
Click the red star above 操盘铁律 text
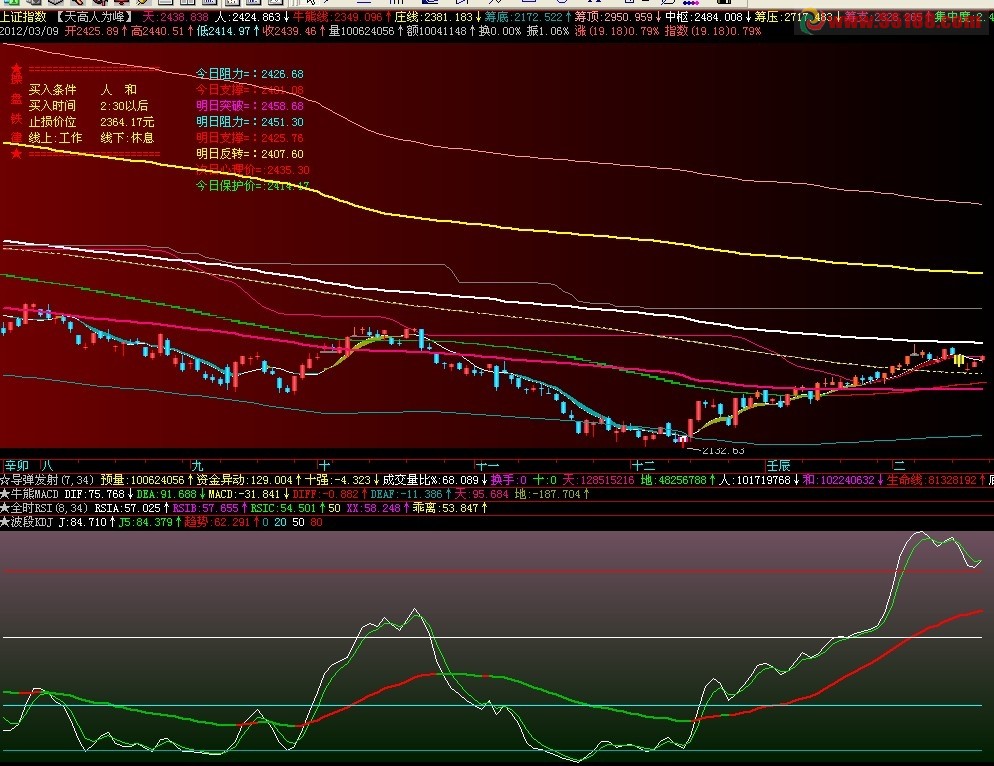[x=16, y=66]
